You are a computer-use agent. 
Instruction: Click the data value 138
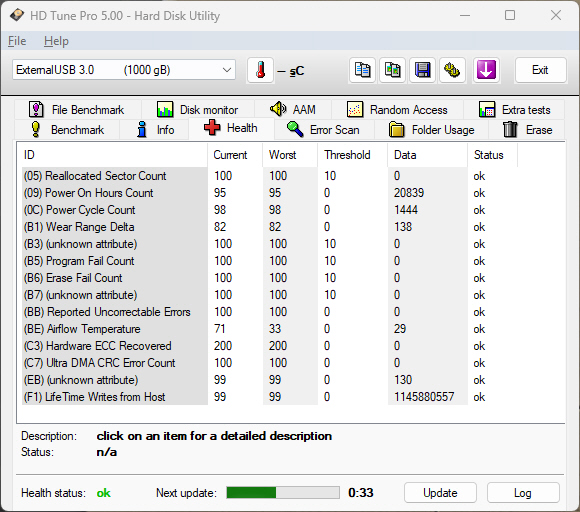click(403, 227)
